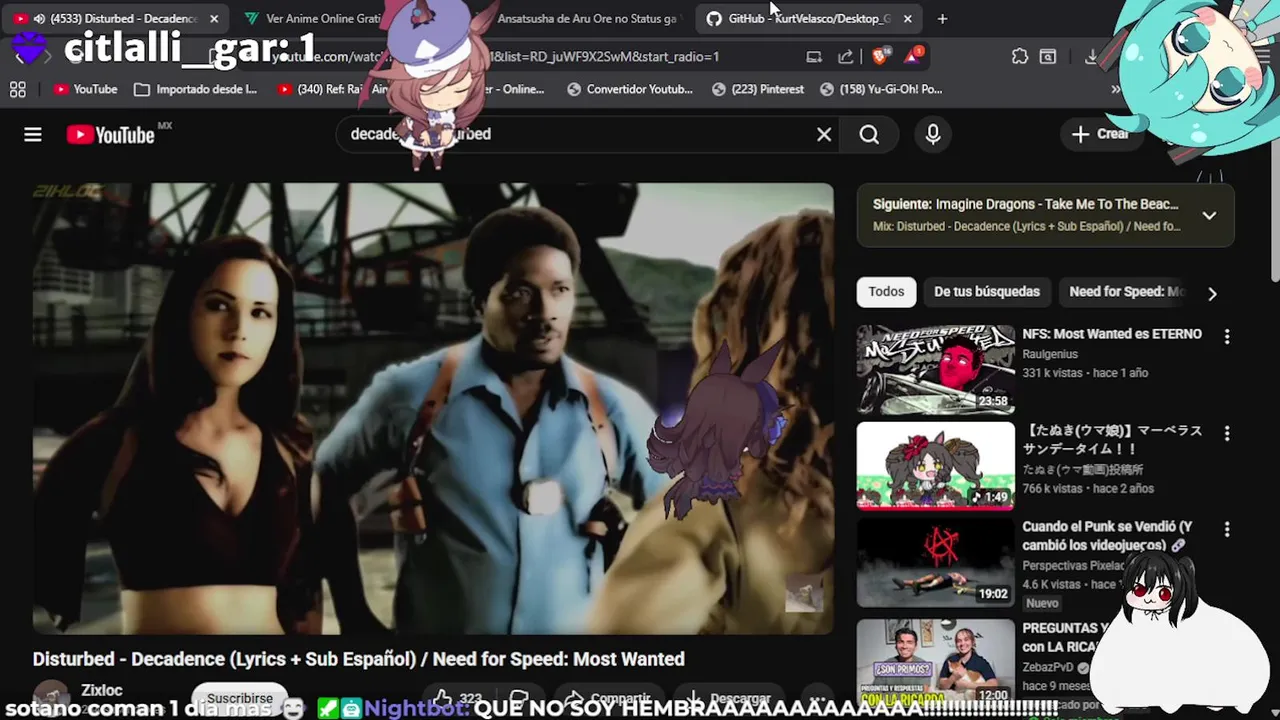Viewport: 1280px width, 720px height.
Task: Click the Disturbed - Decadence video title
Action: (359, 659)
